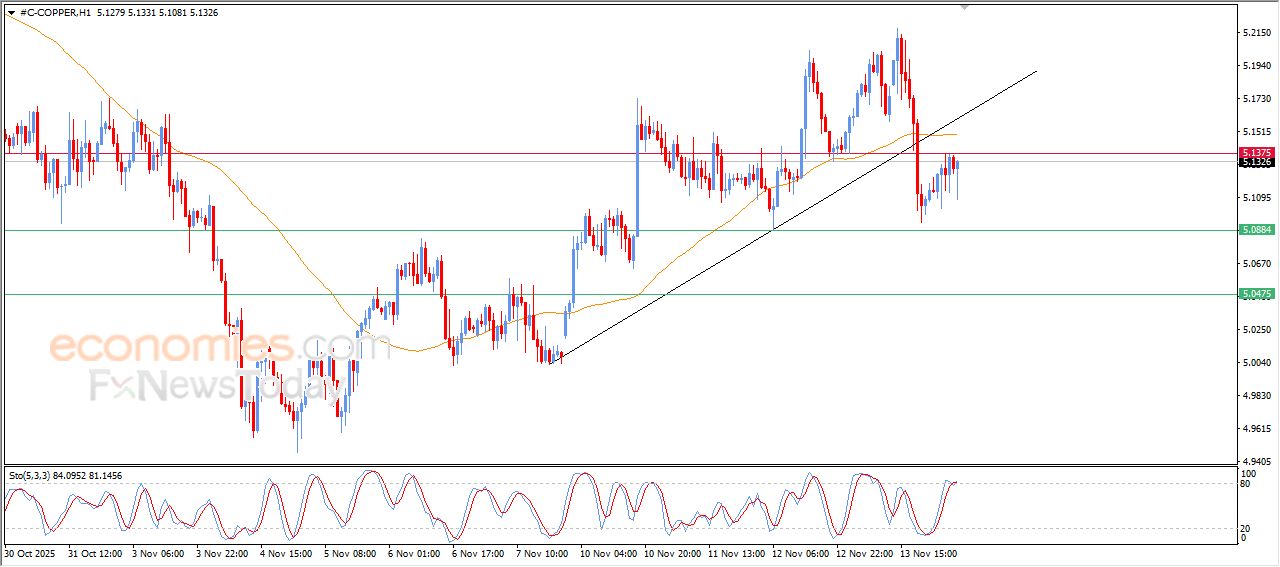Click the 5.1730 price axis value
This screenshot has height=567, width=1280.
point(1256,99)
